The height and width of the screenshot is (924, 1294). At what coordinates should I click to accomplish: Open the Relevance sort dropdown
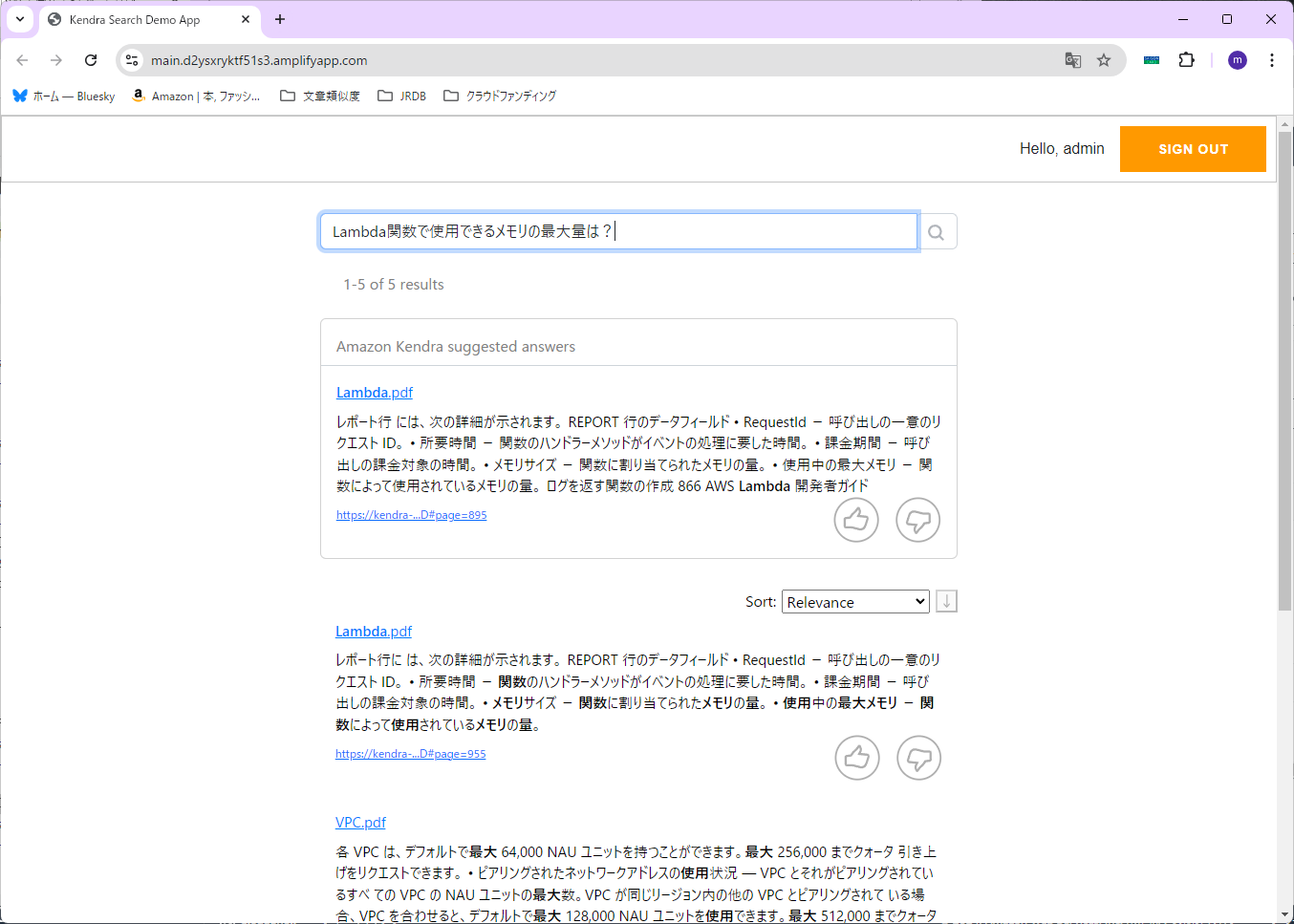[x=855, y=602]
